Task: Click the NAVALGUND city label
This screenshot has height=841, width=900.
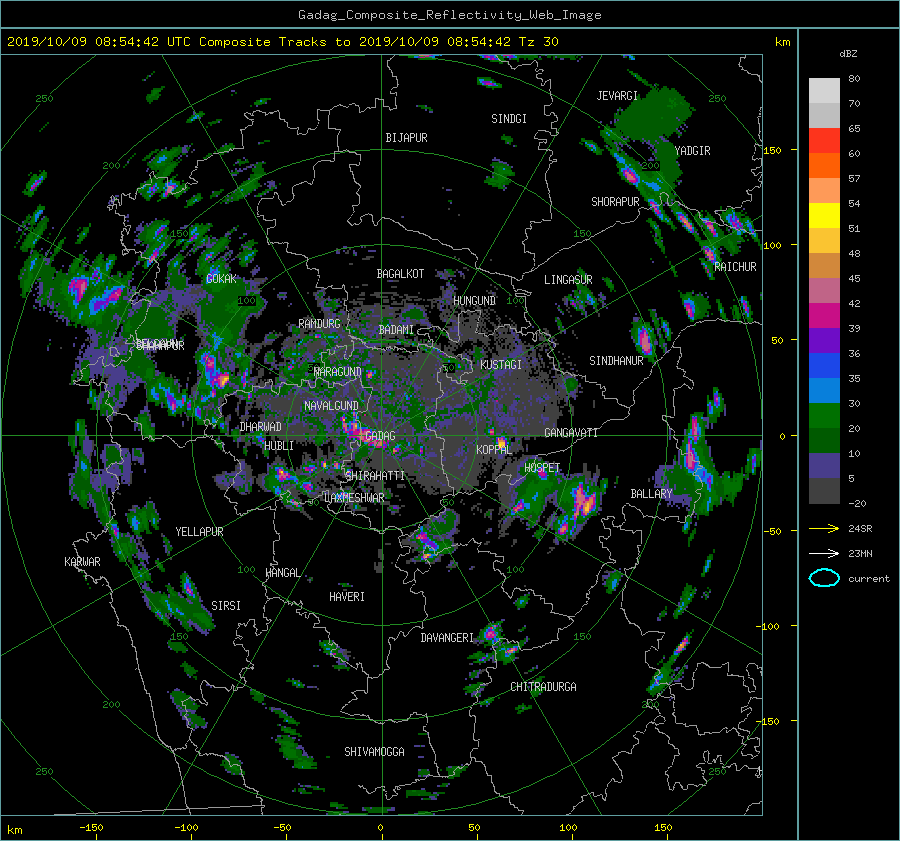Action: [x=331, y=406]
